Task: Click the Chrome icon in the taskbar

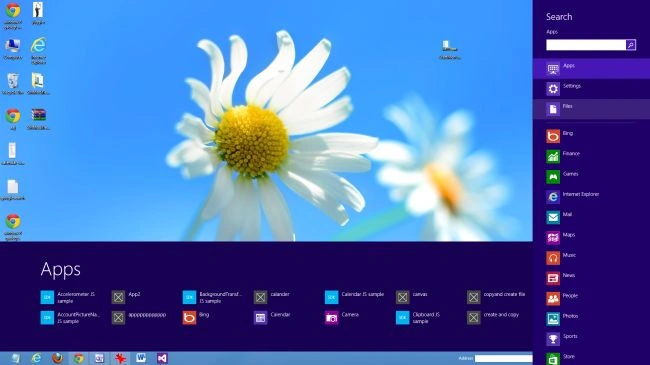Action: [x=78, y=358]
